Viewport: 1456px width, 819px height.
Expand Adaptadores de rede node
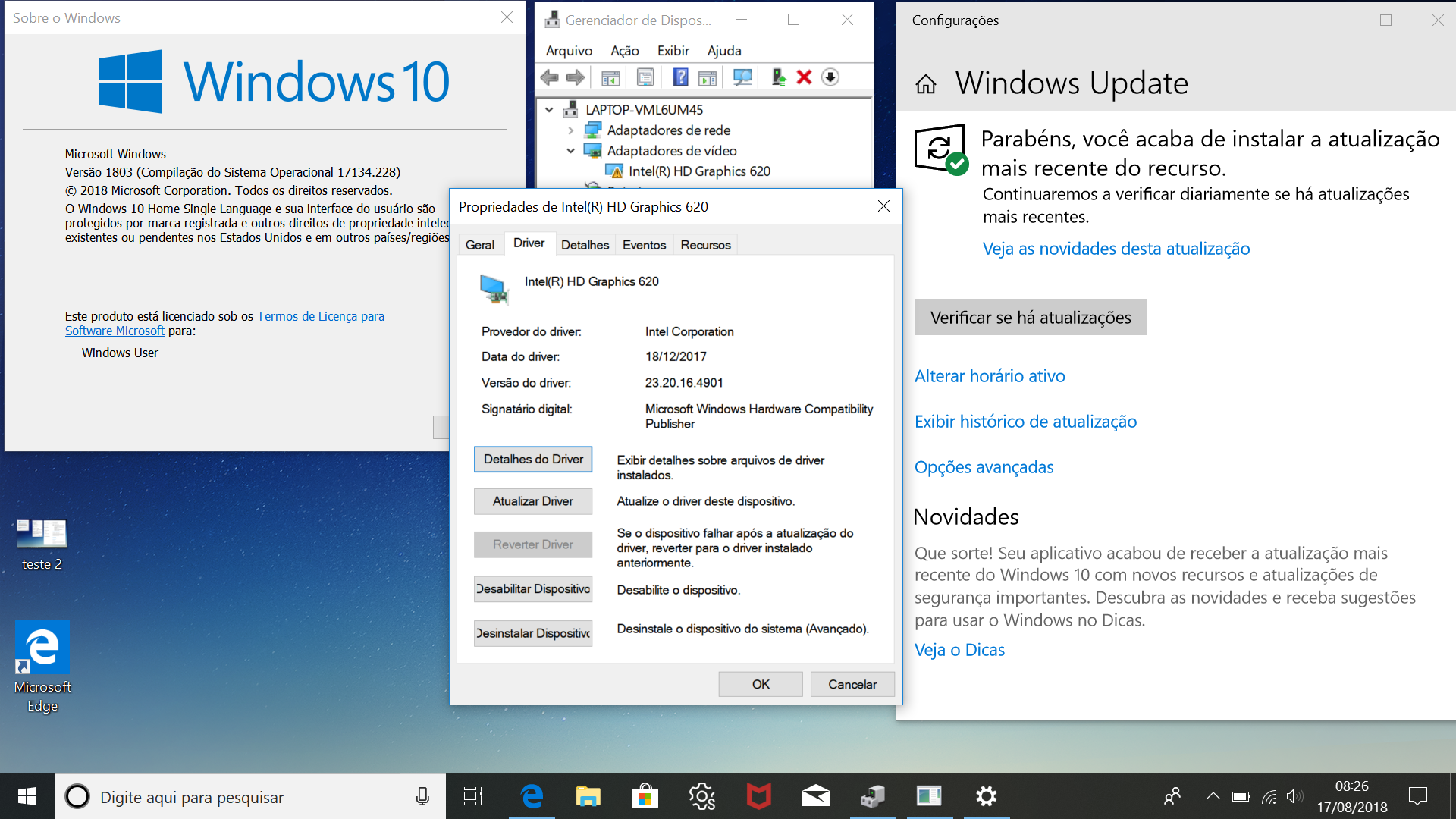[x=571, y=130]
